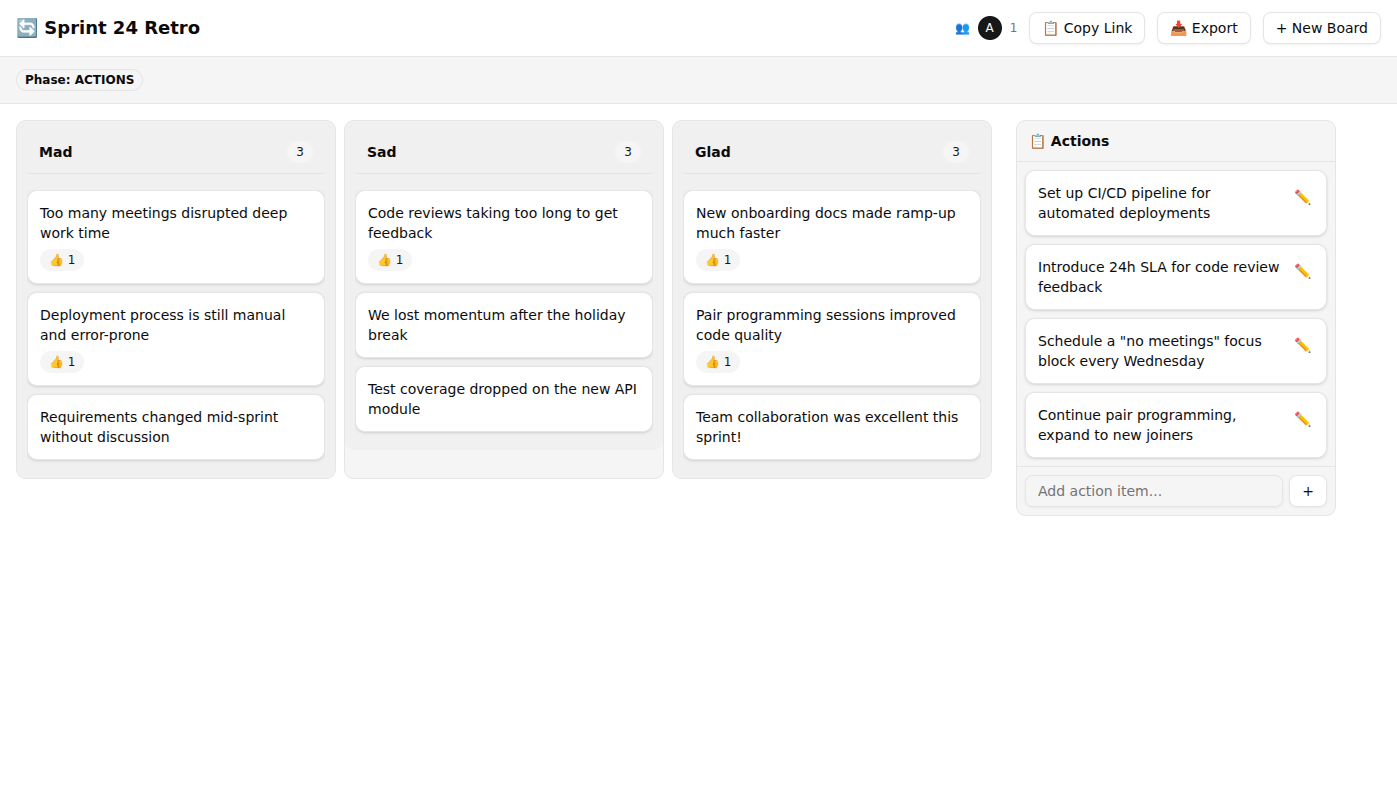Open the "Phase: ACTIONS" pill
The height and width of the screenshot is (800, 1397).
tap(79, 79)
